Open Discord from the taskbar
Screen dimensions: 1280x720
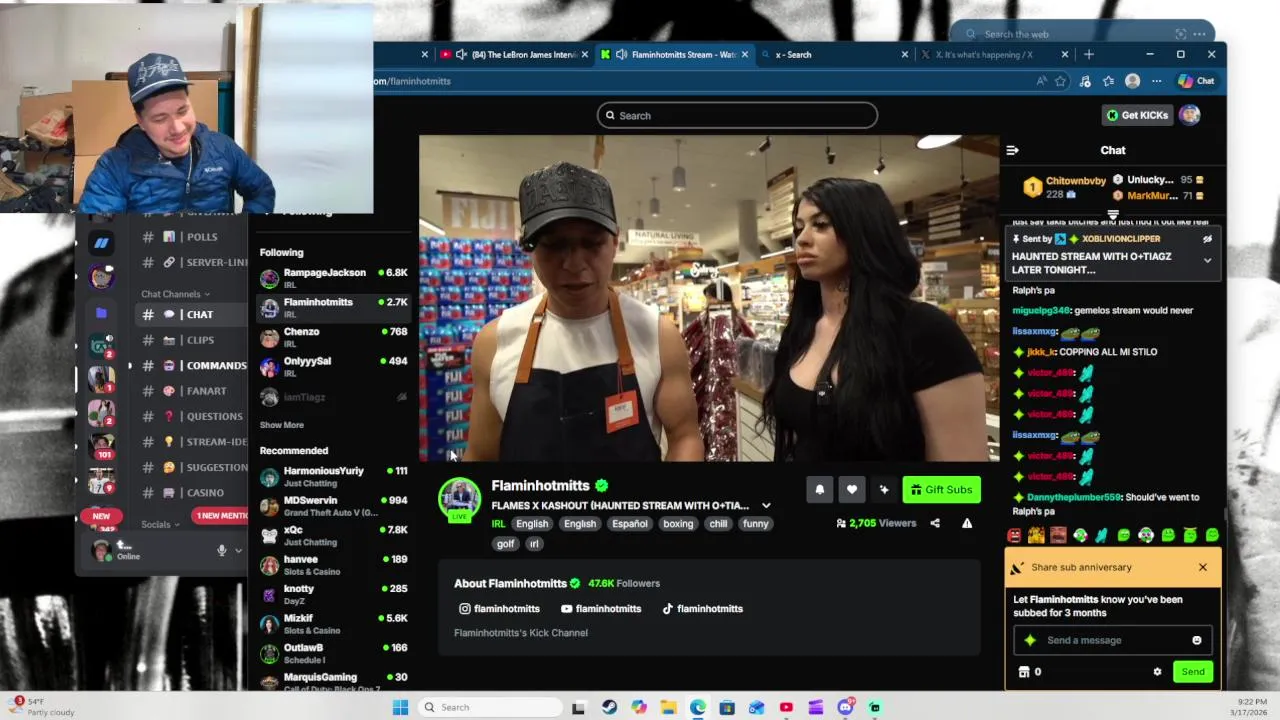click(845, 707)
